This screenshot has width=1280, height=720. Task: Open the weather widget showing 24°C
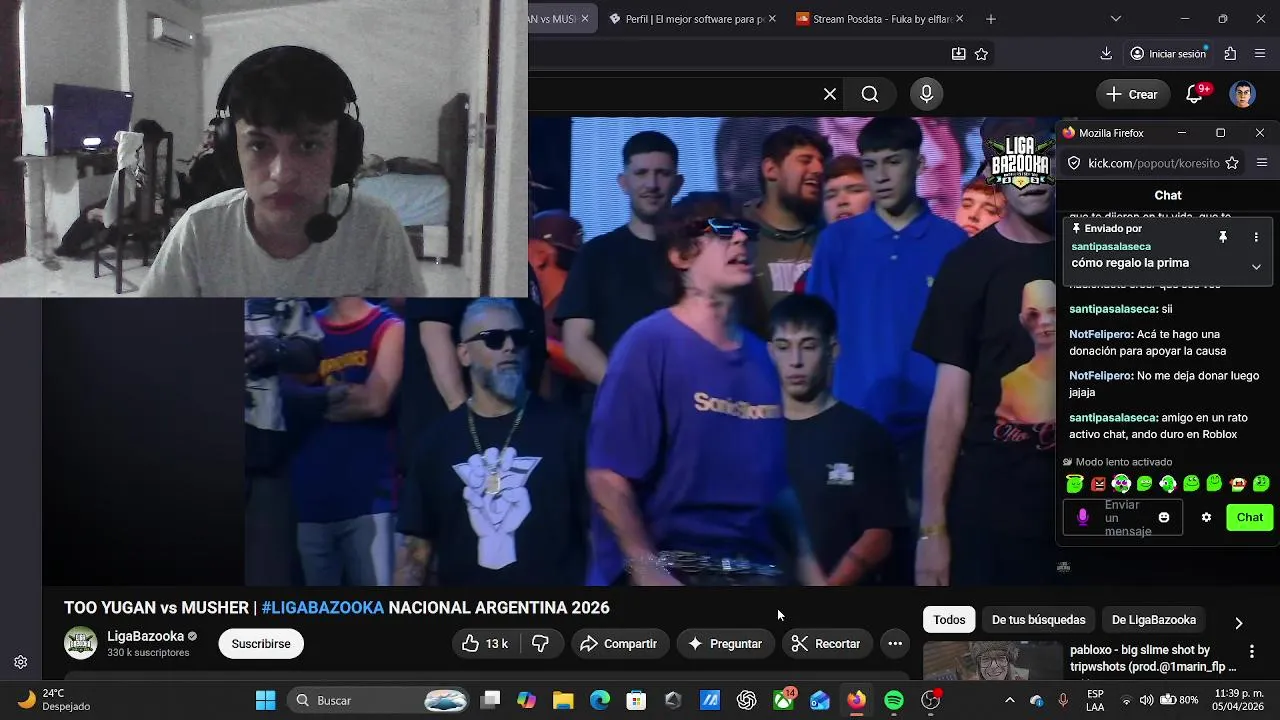(55, 700)
